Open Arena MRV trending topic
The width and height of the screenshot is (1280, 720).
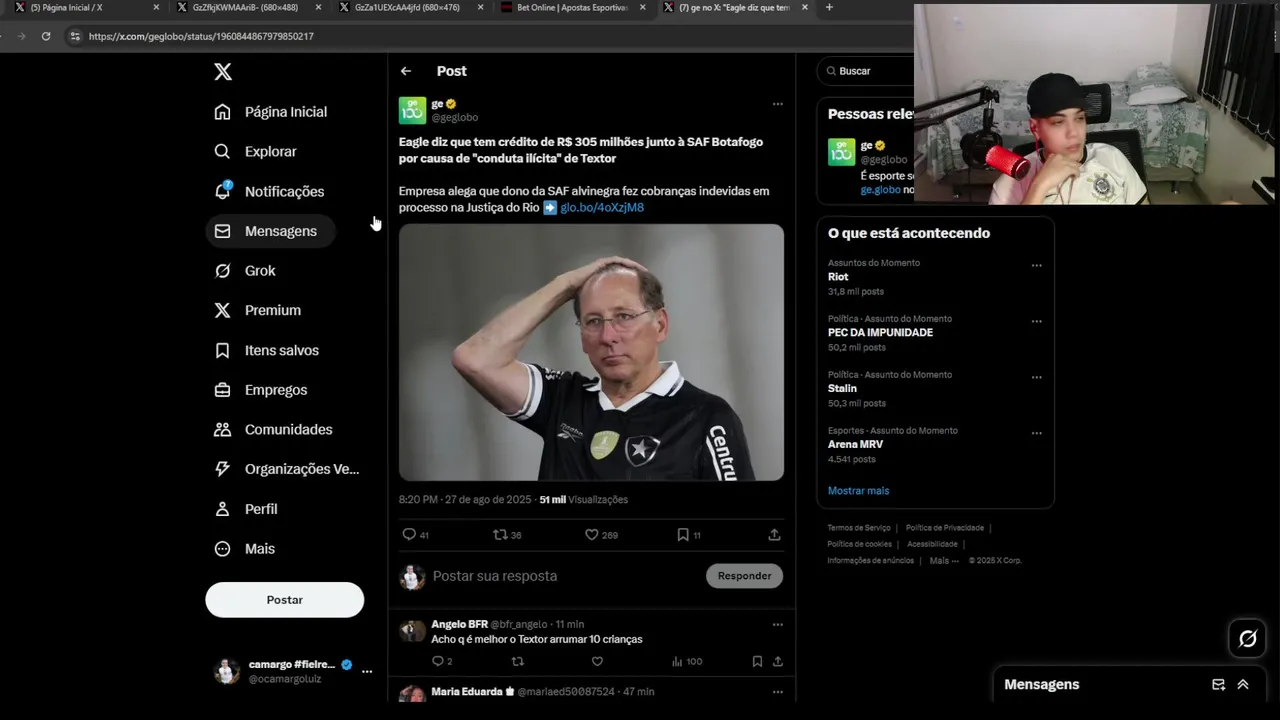tap(857, 444)
